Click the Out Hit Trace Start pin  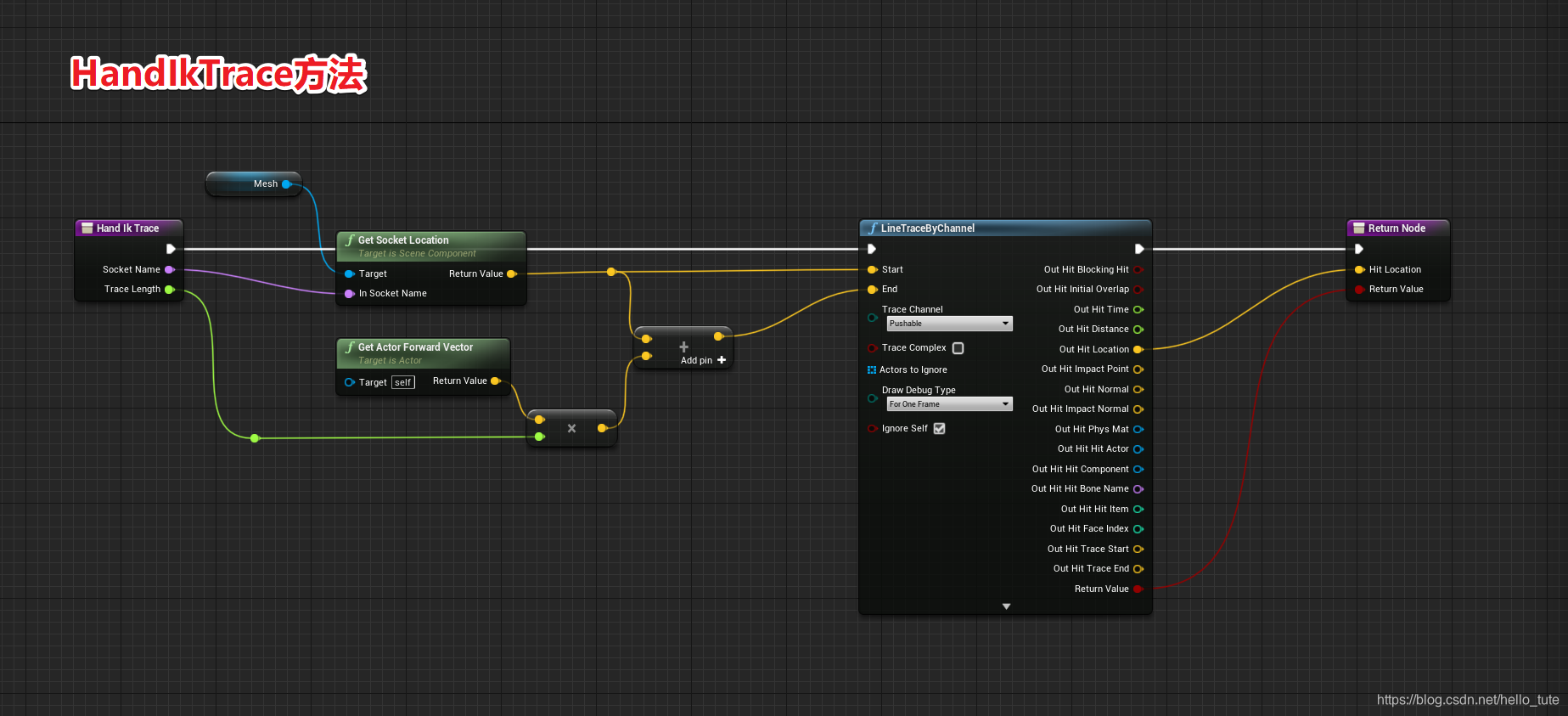point(1138,550)
